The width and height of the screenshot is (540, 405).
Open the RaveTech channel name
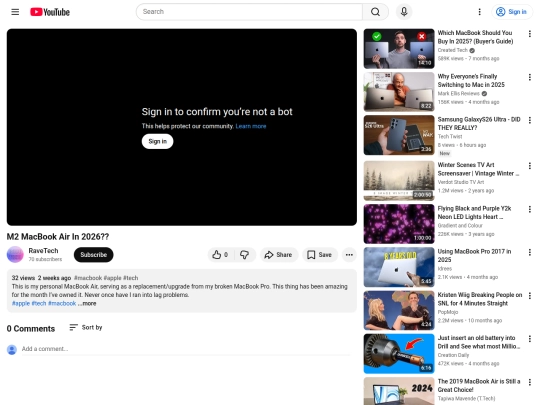point(43,251)
